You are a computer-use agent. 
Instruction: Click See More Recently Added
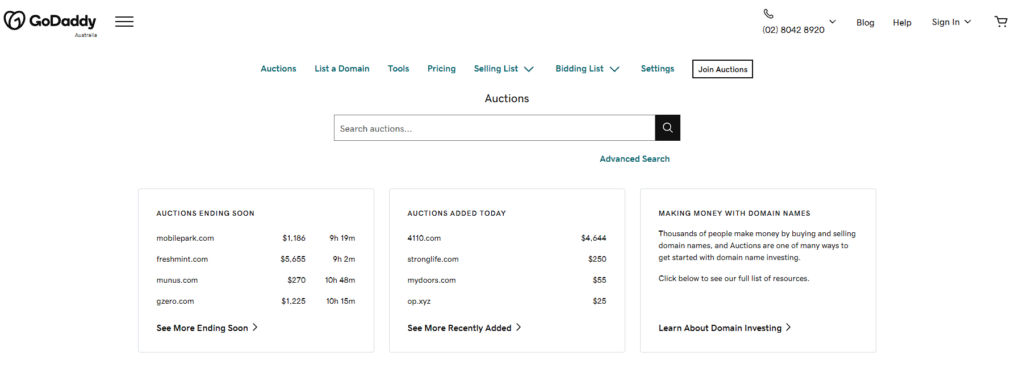coord(464,328)
